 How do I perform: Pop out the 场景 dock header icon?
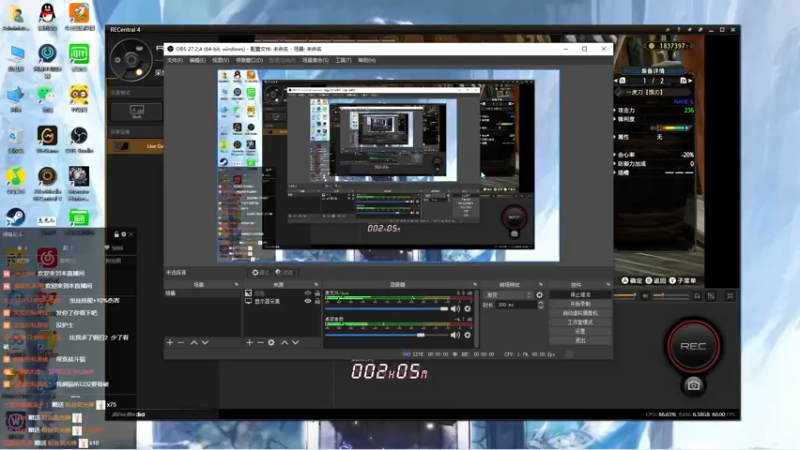click(236, 284)
